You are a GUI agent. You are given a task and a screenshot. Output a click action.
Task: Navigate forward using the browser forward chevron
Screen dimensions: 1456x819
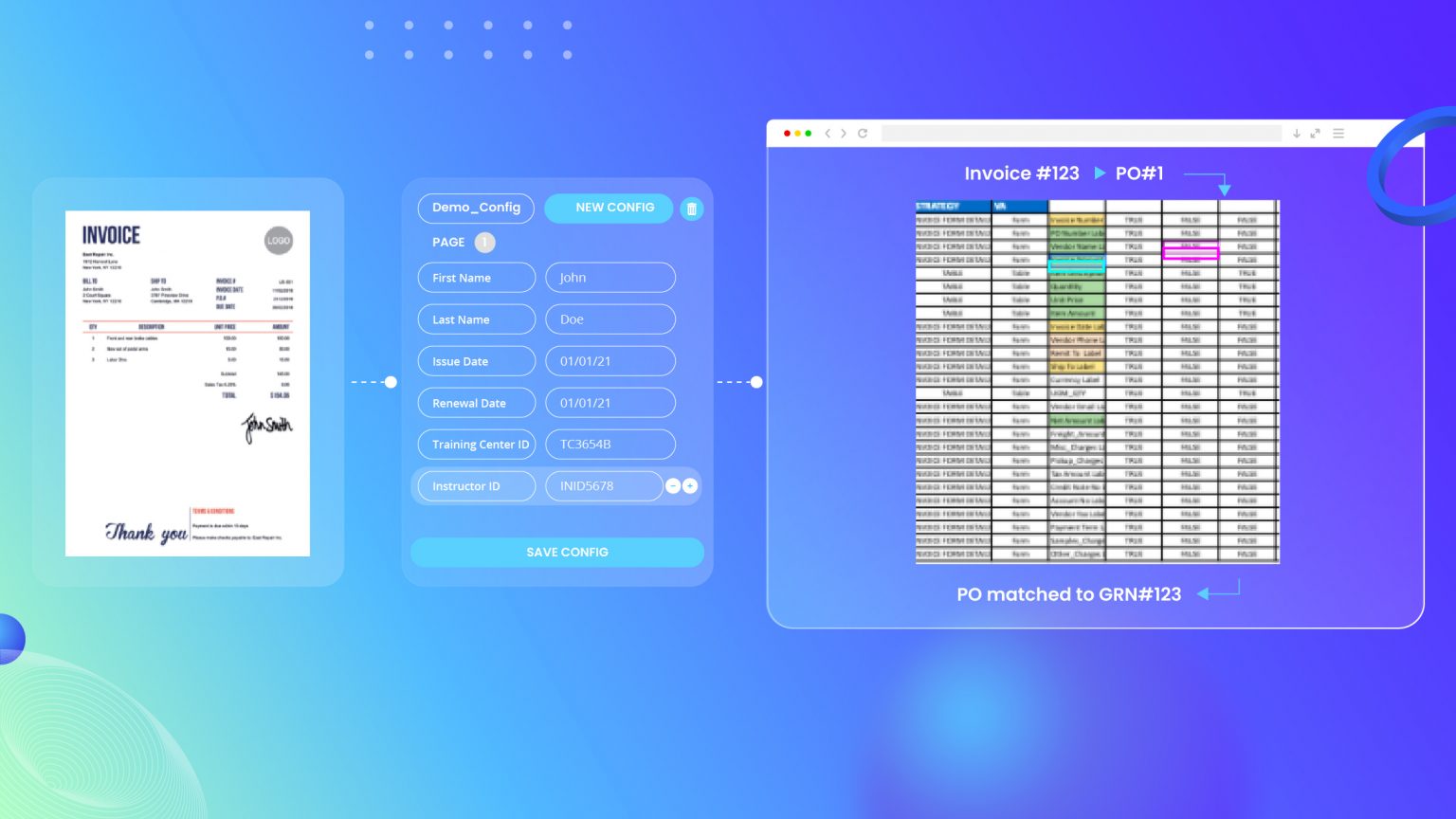[x=844, y=133]
